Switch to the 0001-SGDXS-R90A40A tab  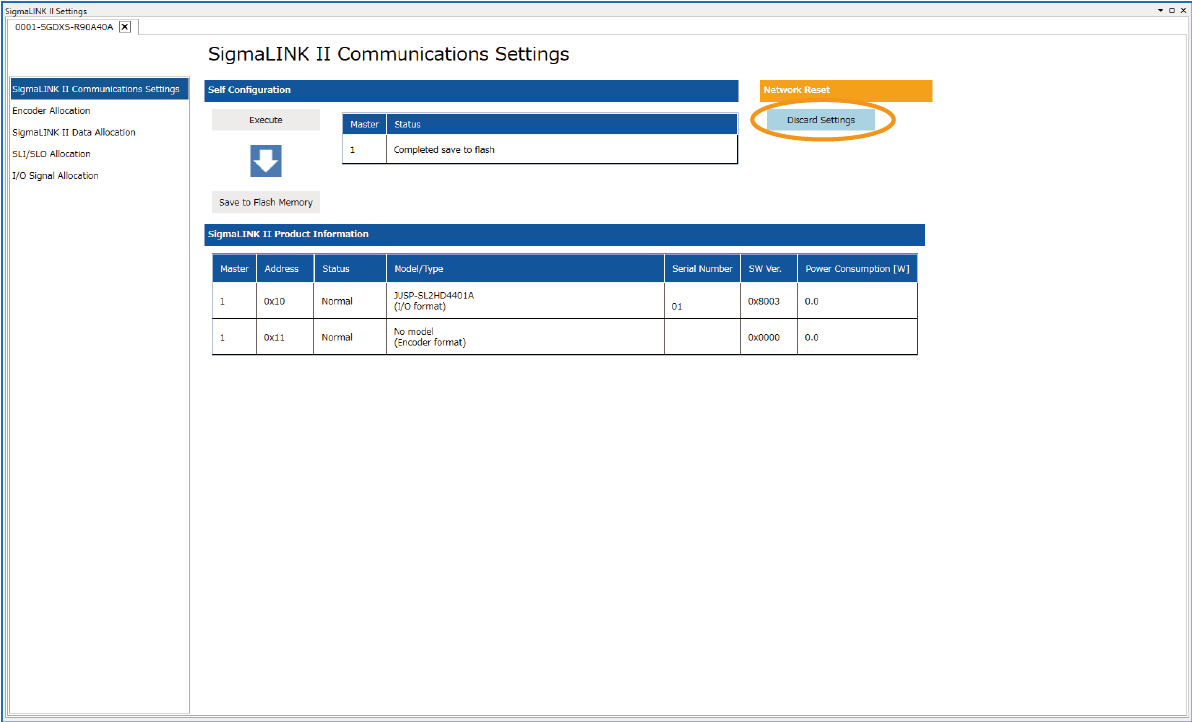coord(64,27)
